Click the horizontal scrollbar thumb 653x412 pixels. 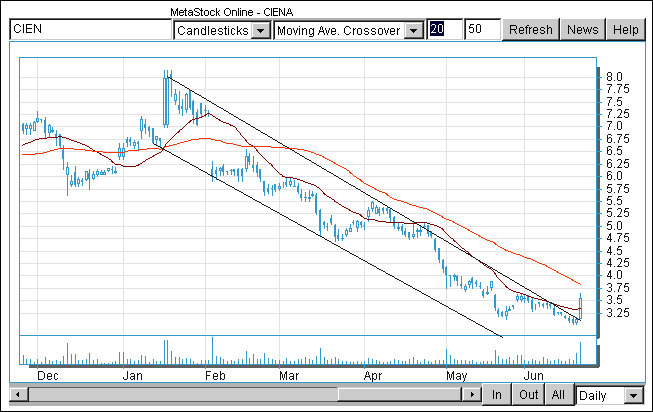(x=400, y=394)
